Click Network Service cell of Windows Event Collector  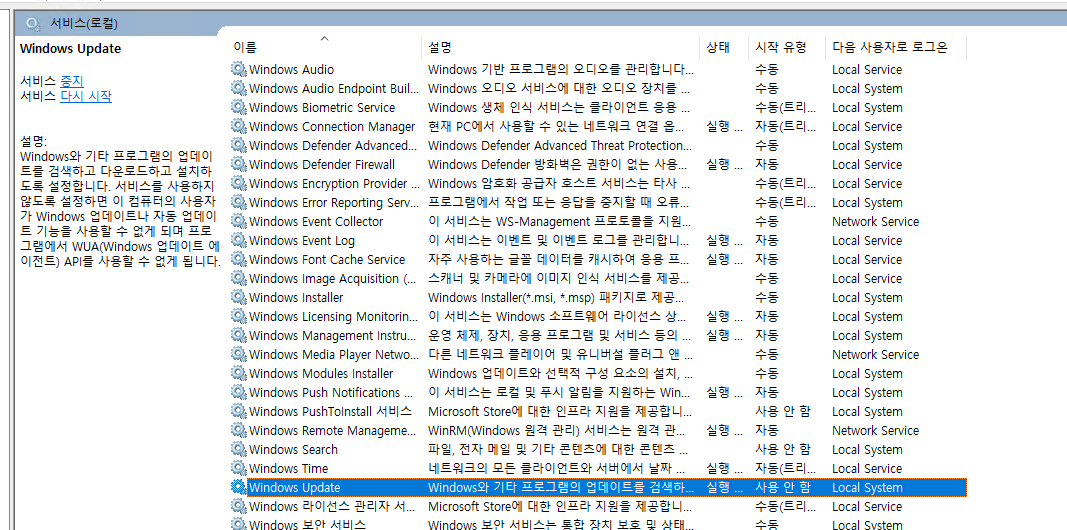click(875, 222)
